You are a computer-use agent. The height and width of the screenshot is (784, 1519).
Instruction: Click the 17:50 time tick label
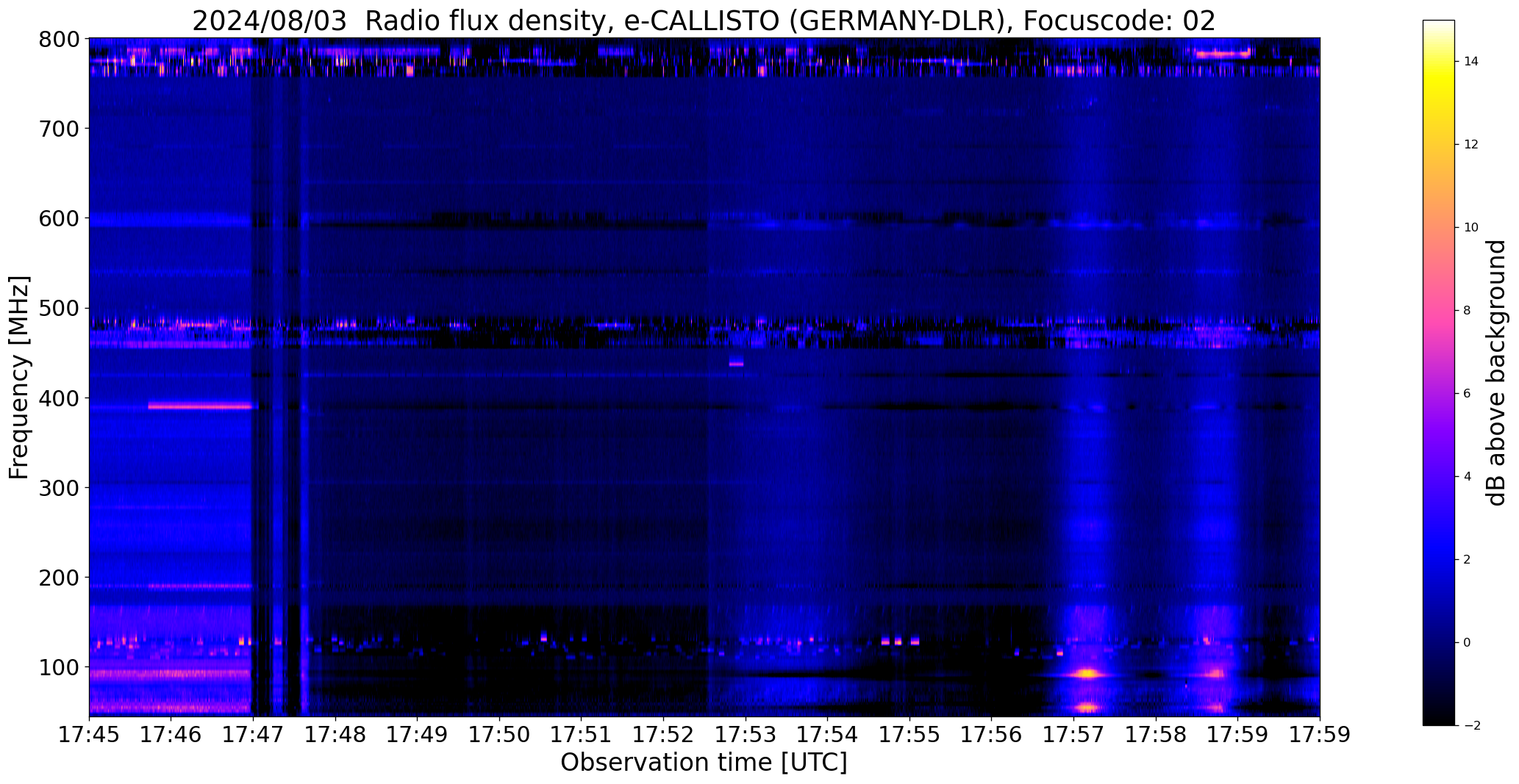click(x=500, y=735)
